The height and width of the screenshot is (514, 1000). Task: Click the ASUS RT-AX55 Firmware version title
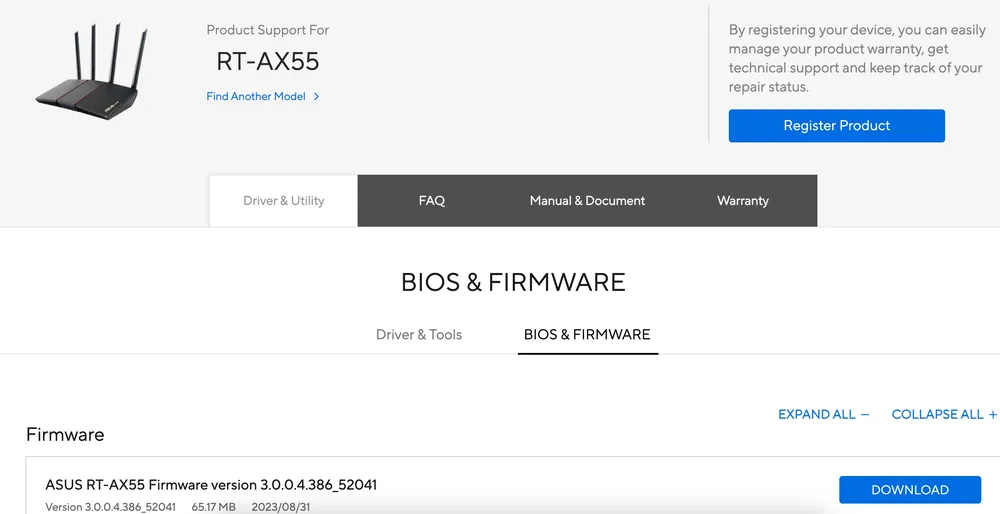tap(211, 485)
